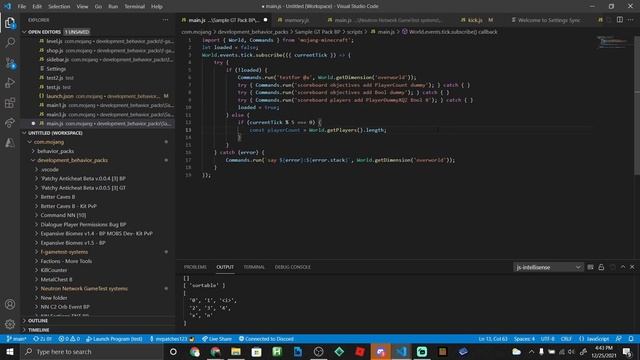Image resolution: width=640 pixels, height=360 pixels.
Task: Open the Live Share view icon
Action: (x=10, y=122)
